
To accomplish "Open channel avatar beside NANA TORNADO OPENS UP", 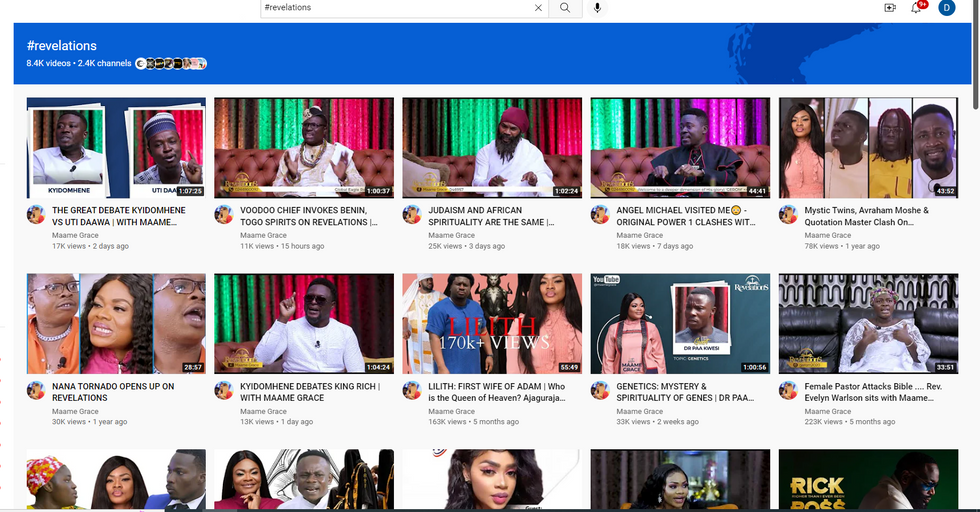I will pos(36,391).
